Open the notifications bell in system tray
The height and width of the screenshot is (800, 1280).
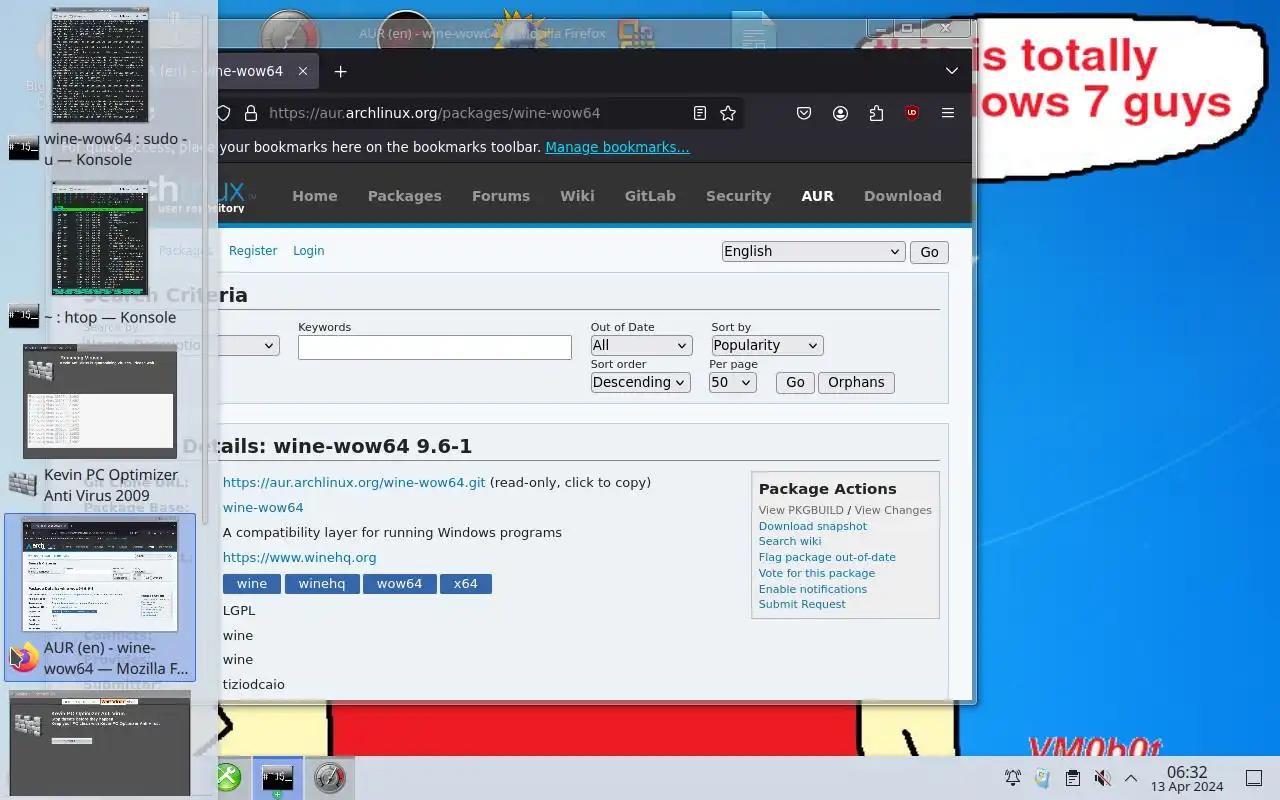[1013, 778]
